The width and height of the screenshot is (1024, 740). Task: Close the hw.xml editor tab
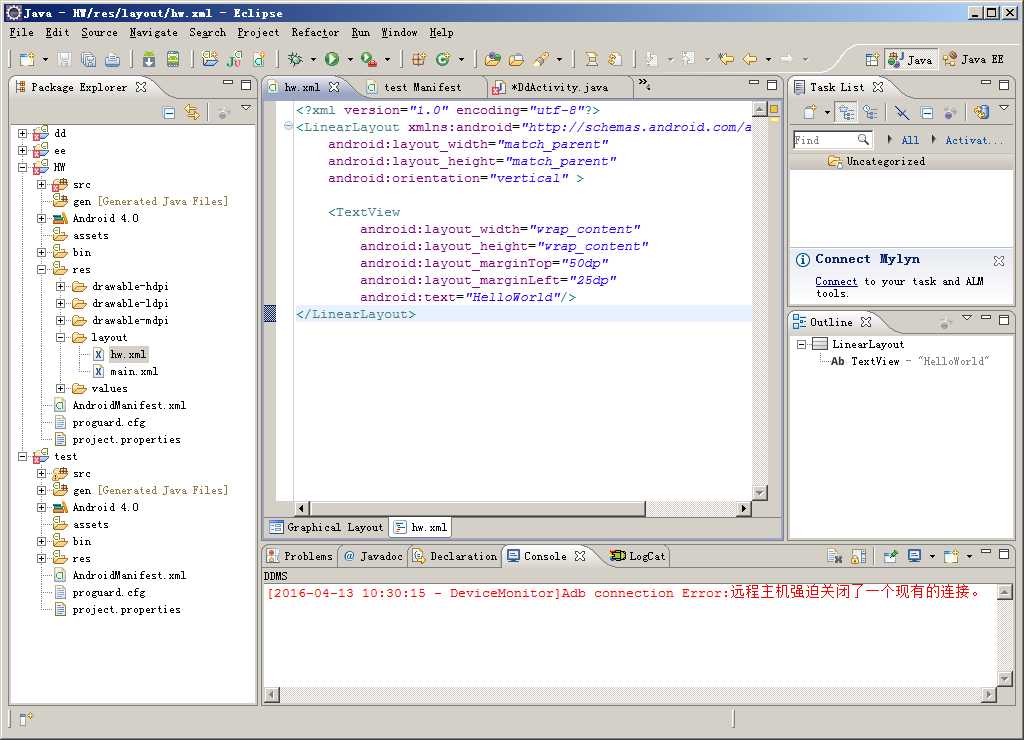pos(334,87)
